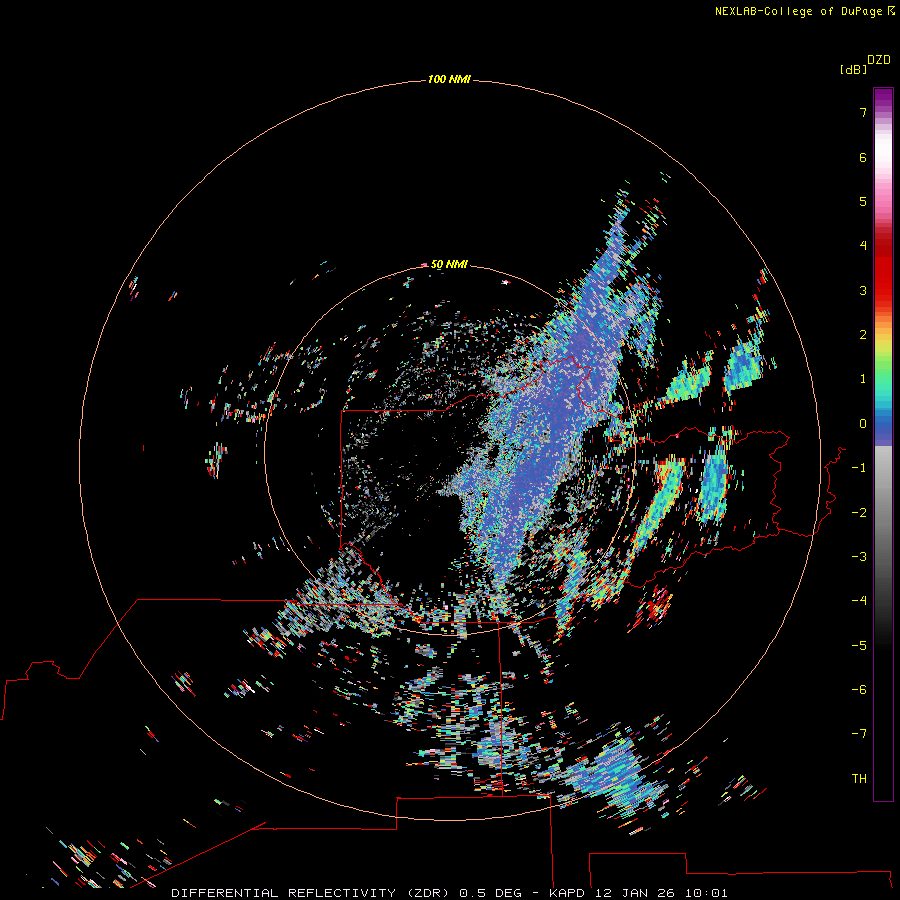Image resolution: width=900 pixels, height=900 pixels.
Task: Click the 100 NMI range ring label
Action: click(449, 79)
